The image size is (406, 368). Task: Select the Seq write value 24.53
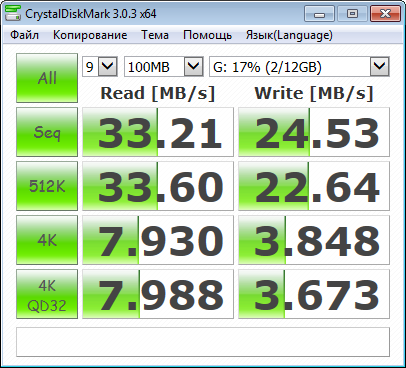tap(314, 132)
